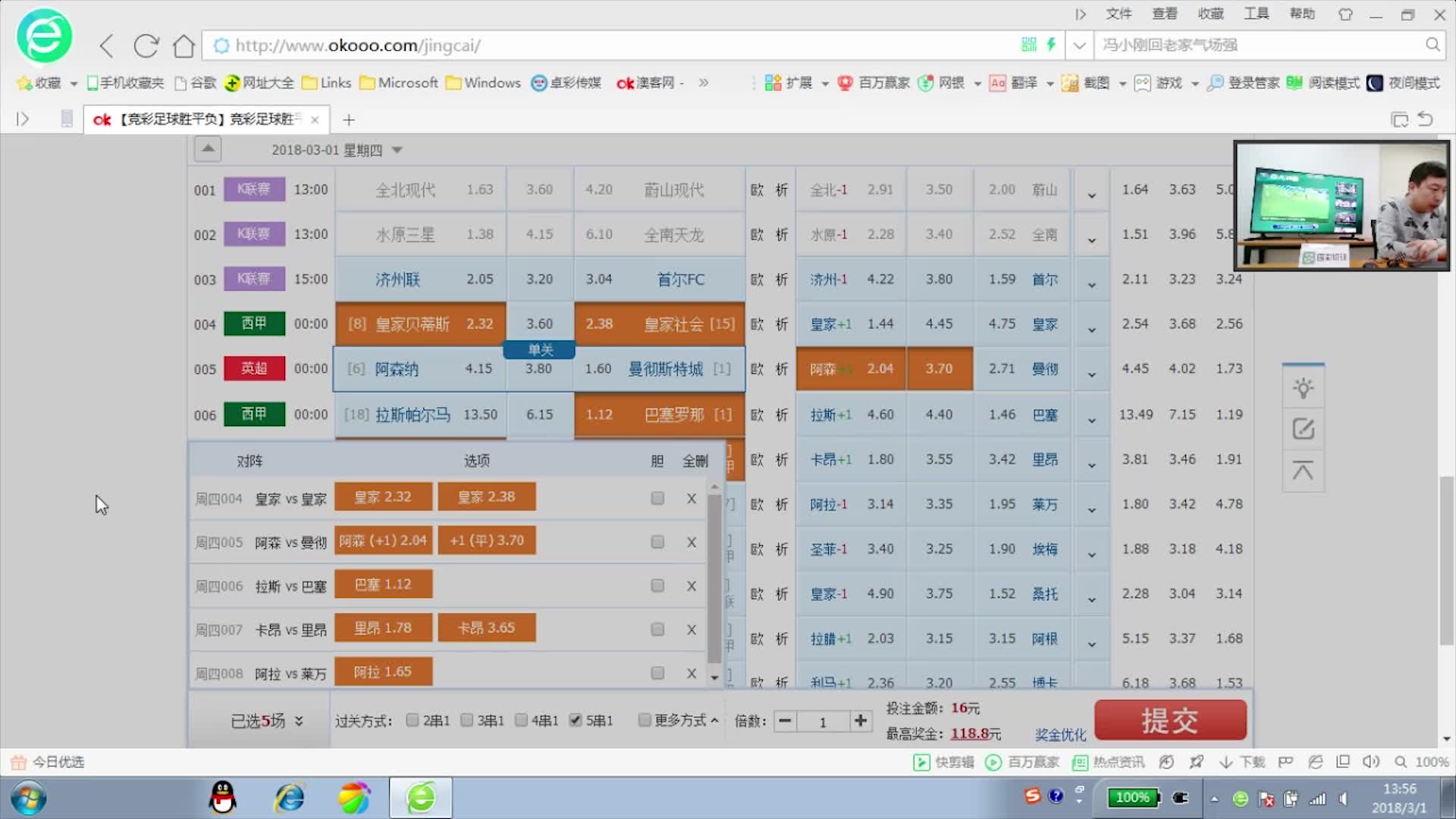
Task: Click the lightning speed mode icon
Action: click(x=1051, y=45)
